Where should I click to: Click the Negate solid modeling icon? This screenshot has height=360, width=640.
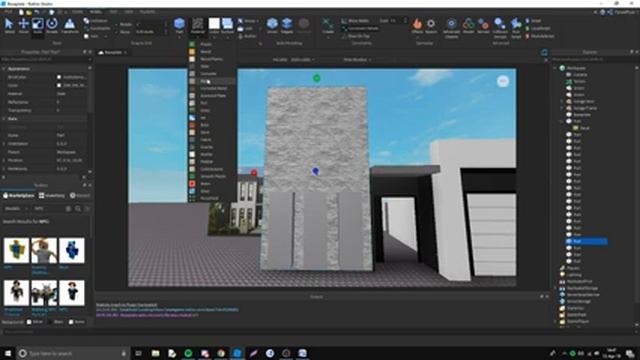(287, 25)
